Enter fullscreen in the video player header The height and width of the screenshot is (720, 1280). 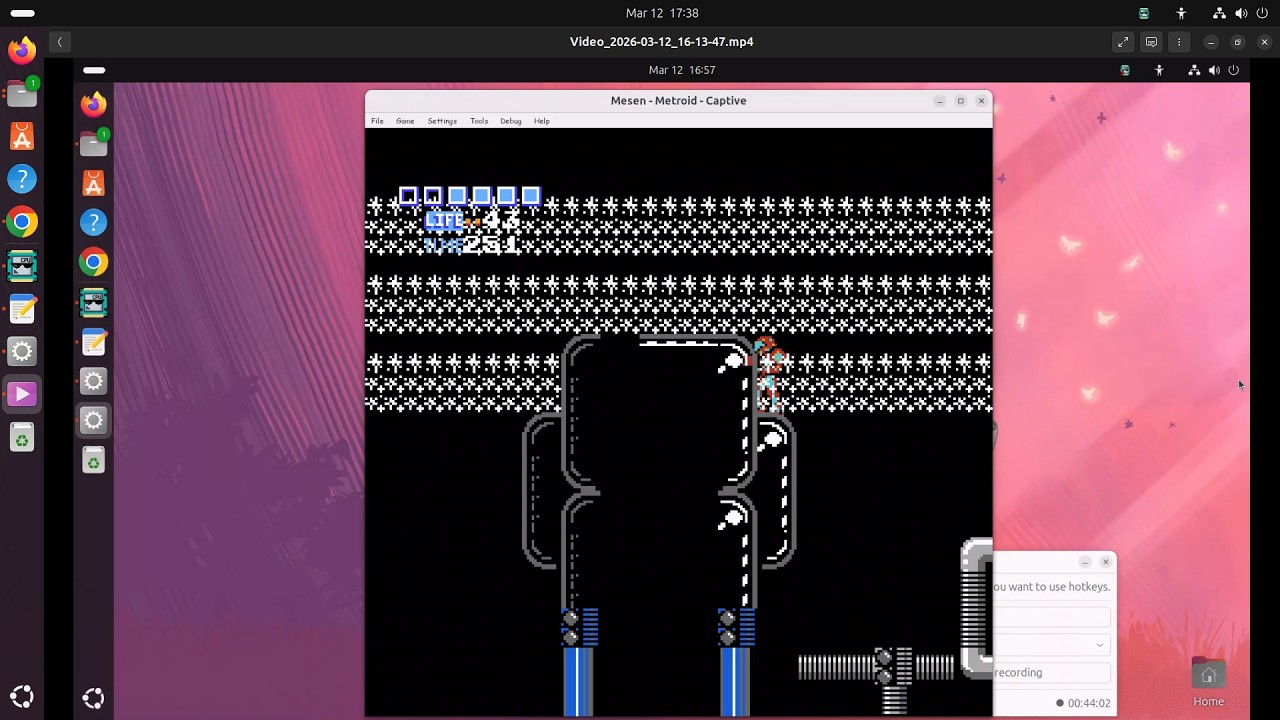1123,42
